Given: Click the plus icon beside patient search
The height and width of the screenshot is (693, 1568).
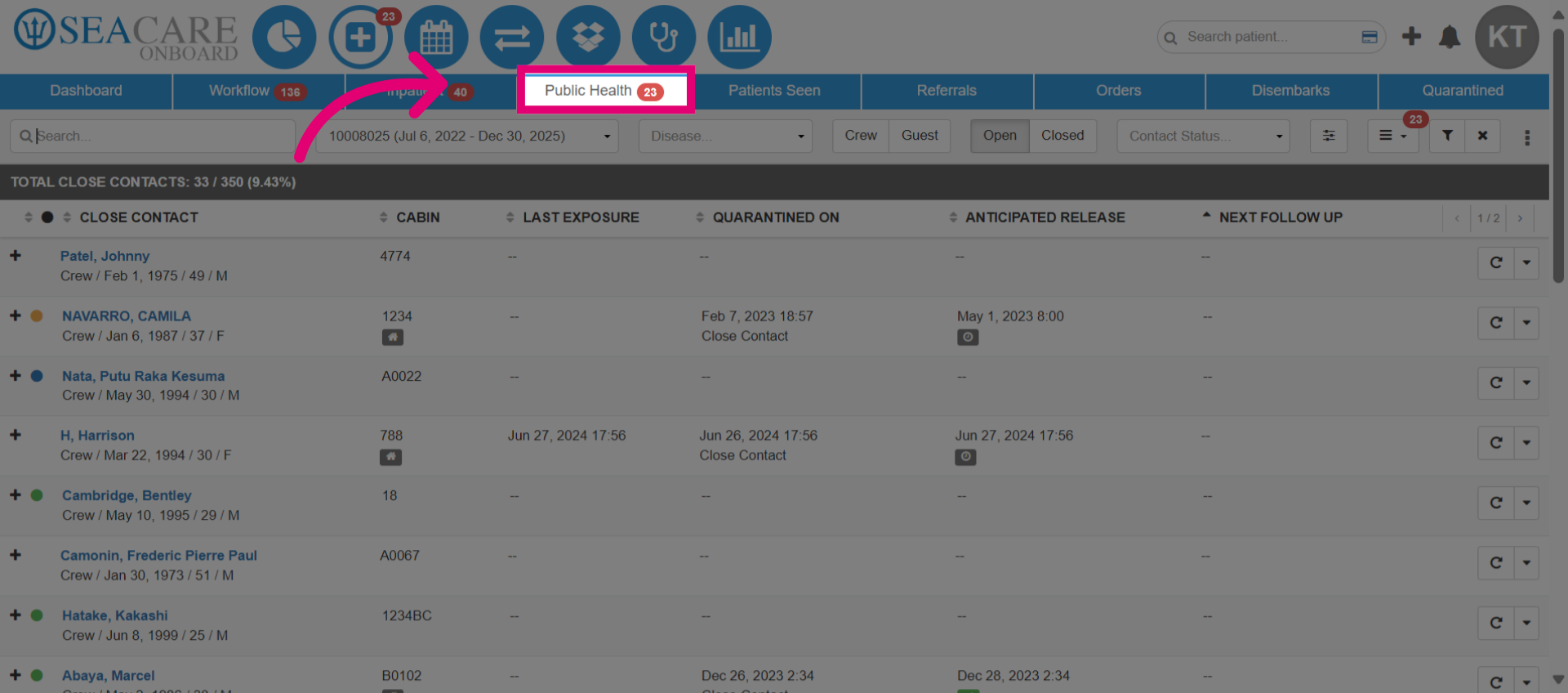Looking at the screenshot, I should pyautogui.click(x=1411, y=36).
